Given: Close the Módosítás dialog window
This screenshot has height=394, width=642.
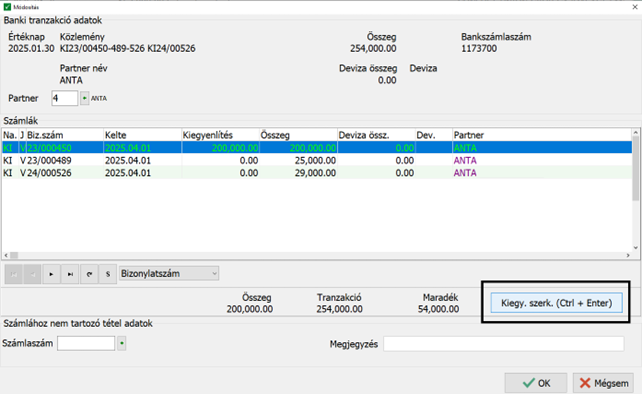Looking at the screenshot, I should pyautogui.click(x=635, y=7).
